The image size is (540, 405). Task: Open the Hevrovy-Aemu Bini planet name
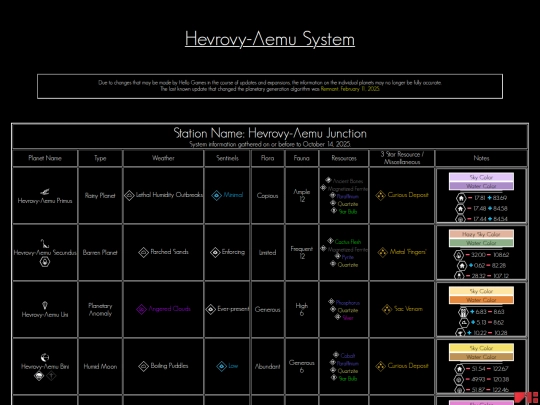click(x=45, y=367)
